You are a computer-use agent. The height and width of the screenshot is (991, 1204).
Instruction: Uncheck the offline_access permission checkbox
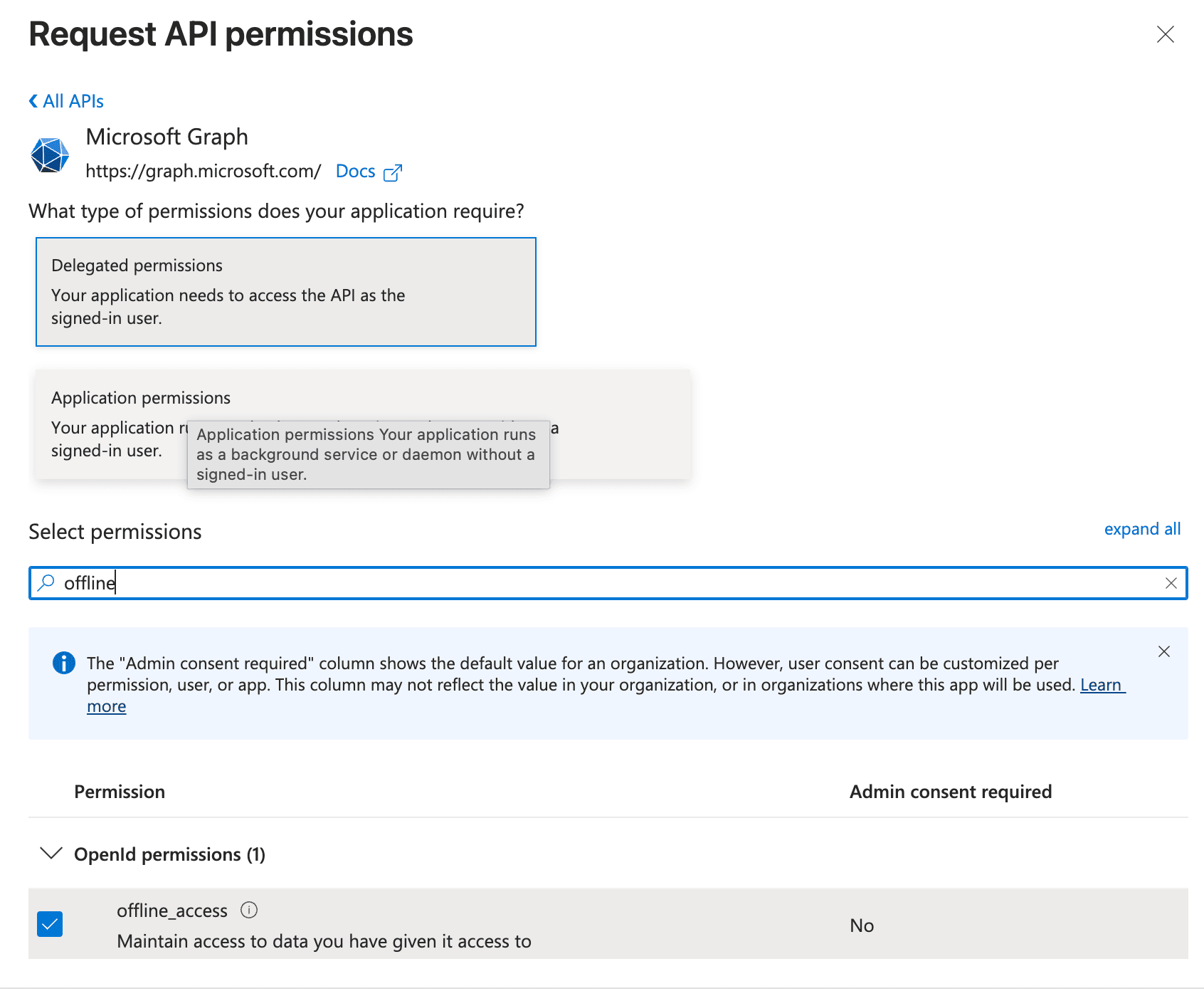pyautogui.click(x=50, y=924)
